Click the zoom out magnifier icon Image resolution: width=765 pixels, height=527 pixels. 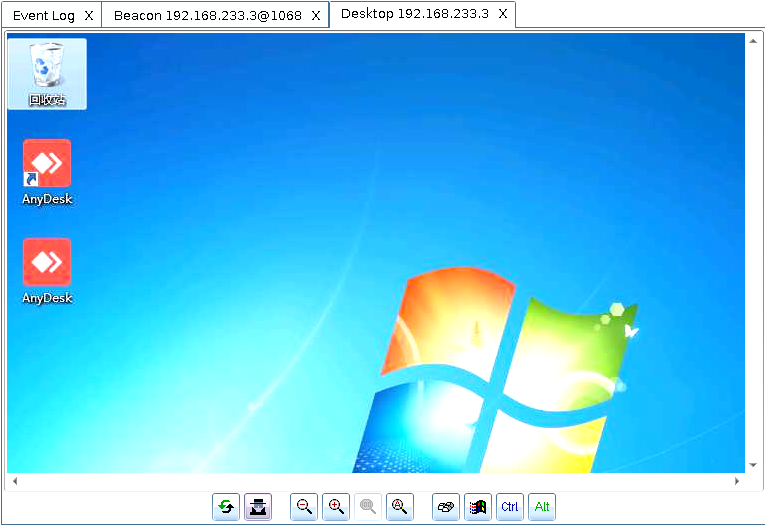tap(304, 507)
